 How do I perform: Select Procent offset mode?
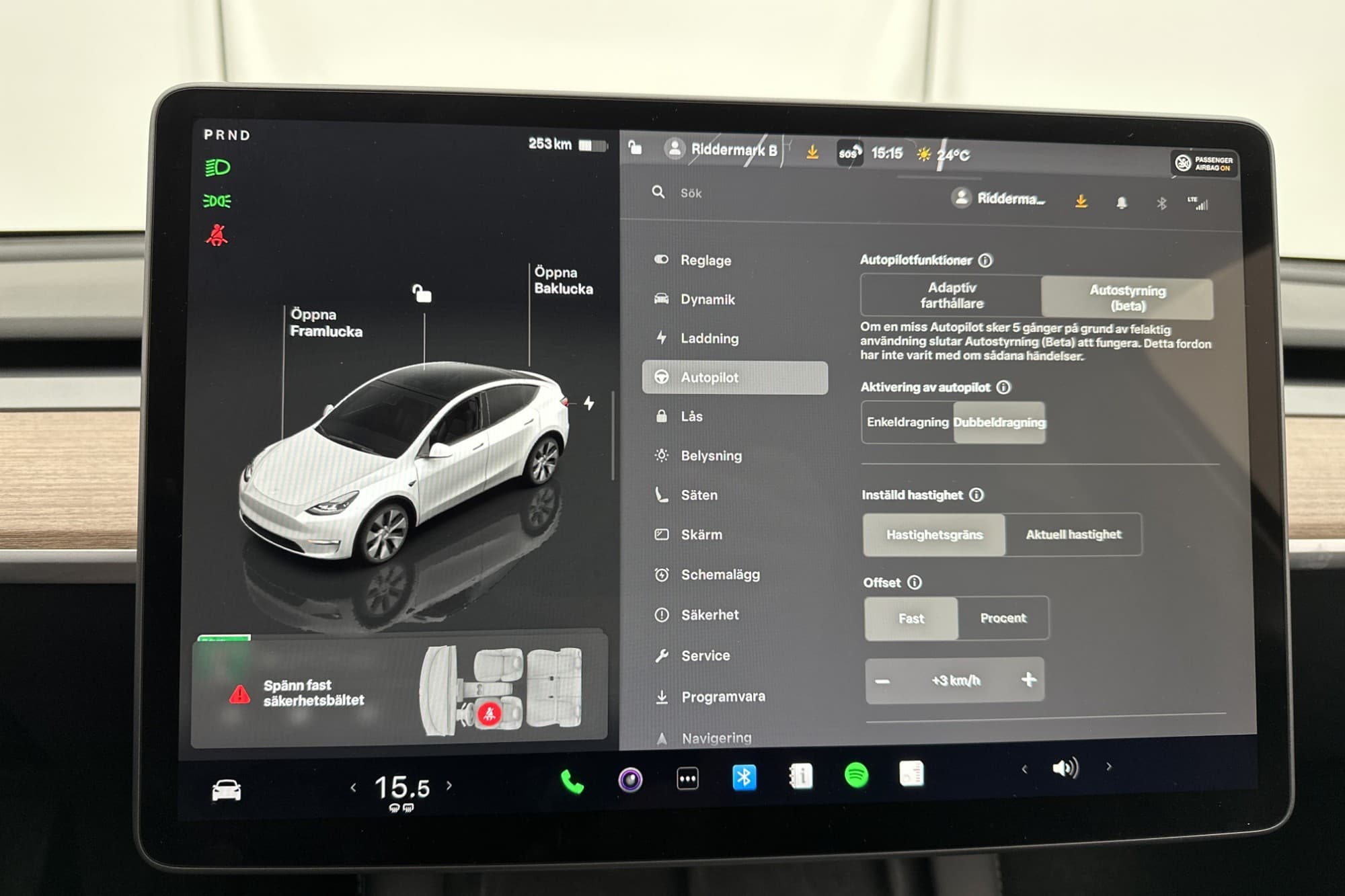point(1003,618)
